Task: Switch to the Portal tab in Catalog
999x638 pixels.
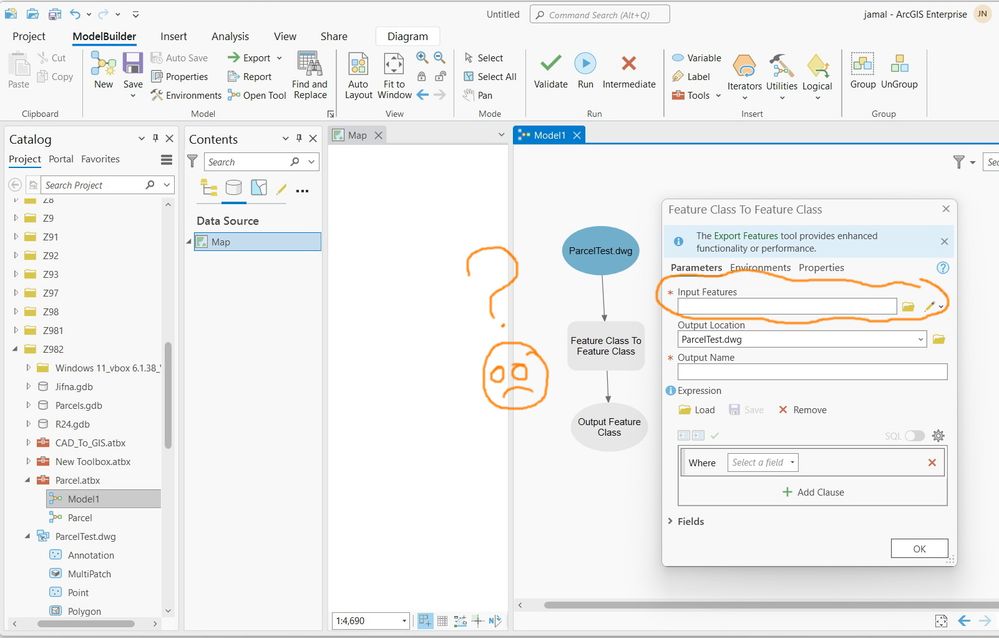Action: coord(61,159)
